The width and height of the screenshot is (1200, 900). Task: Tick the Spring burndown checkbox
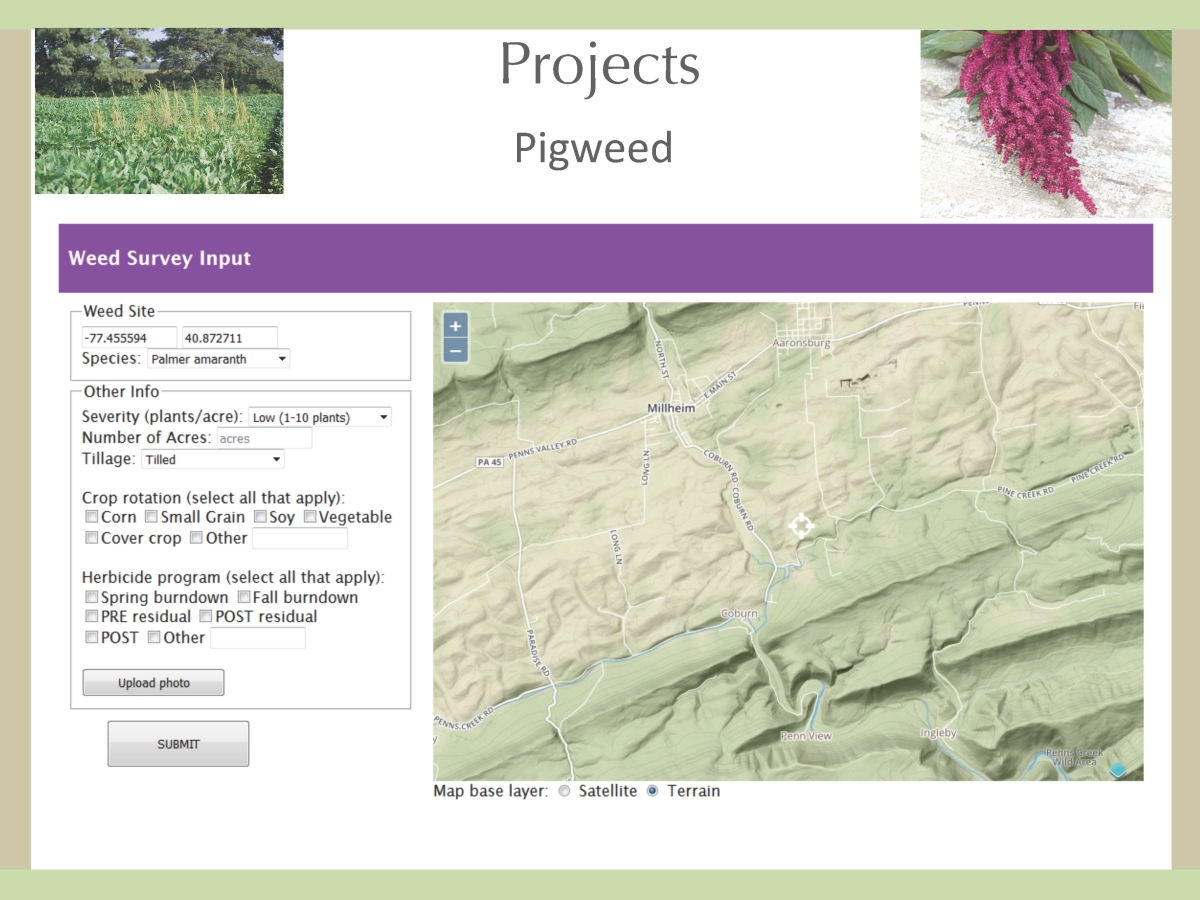91,597
